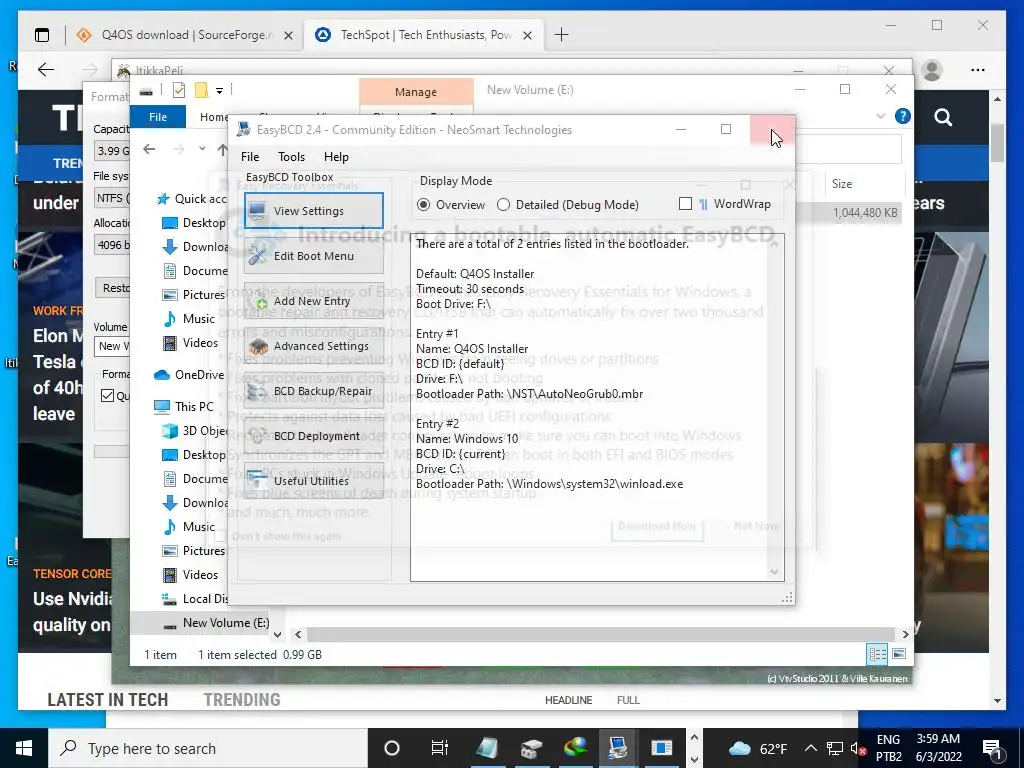Select the Overview display mode
1024x768 pixels.
tap(451, 205)
